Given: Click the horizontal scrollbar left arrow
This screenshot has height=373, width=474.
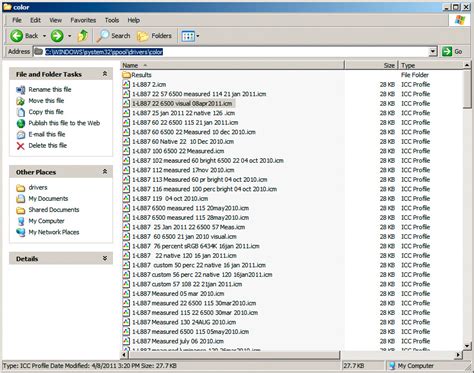Looking at the screenshot, I should point(124,355).
